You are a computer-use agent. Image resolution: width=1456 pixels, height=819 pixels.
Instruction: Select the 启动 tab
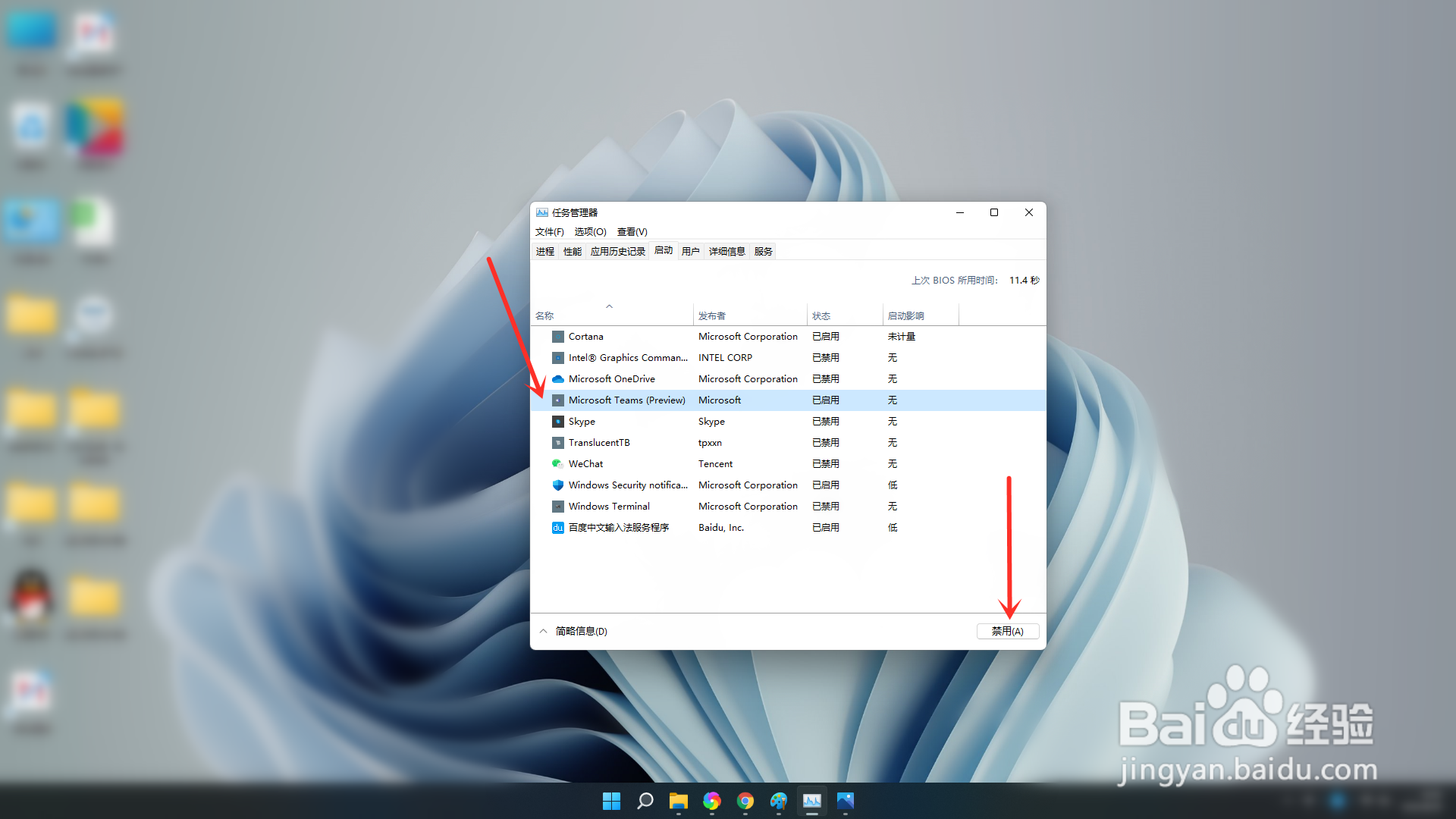(664, 250)
